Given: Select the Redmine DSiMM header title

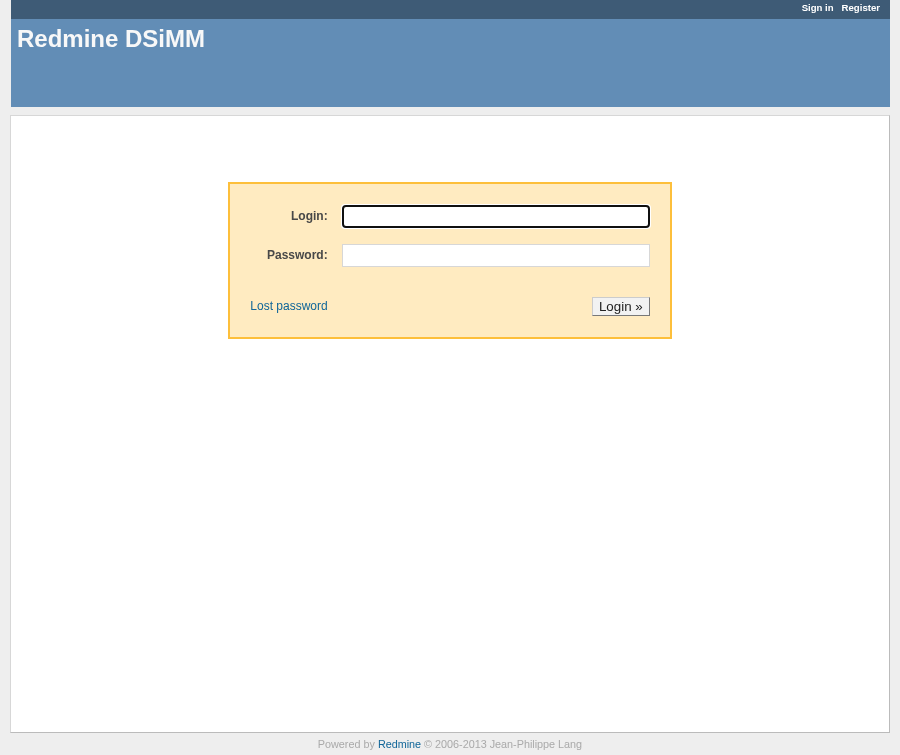Looking at the screenshot, I should 111,39.
